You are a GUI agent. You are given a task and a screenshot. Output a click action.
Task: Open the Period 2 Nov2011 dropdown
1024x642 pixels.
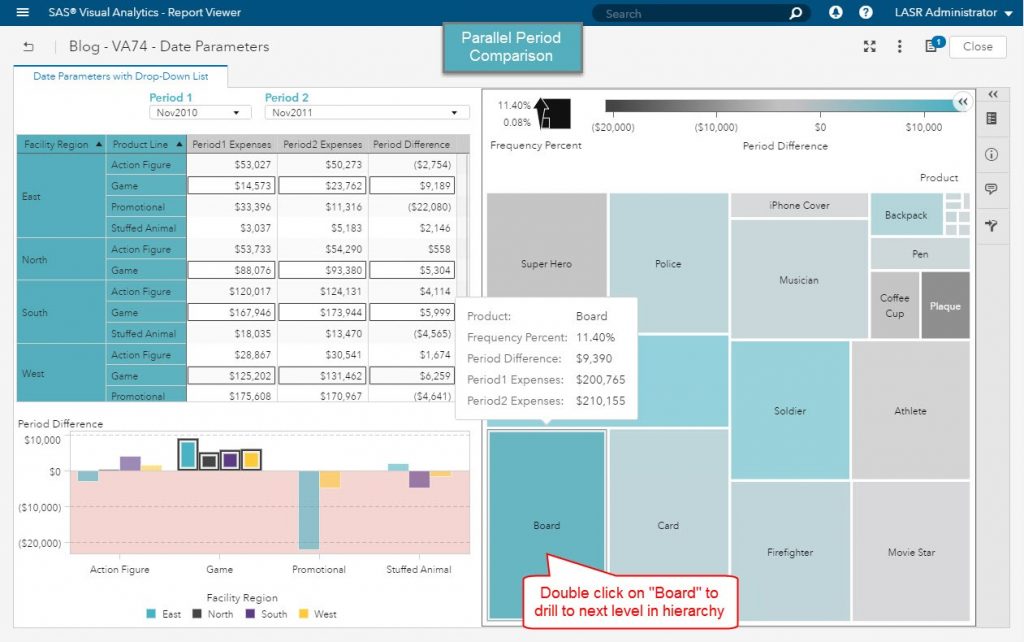click(367, 113)
